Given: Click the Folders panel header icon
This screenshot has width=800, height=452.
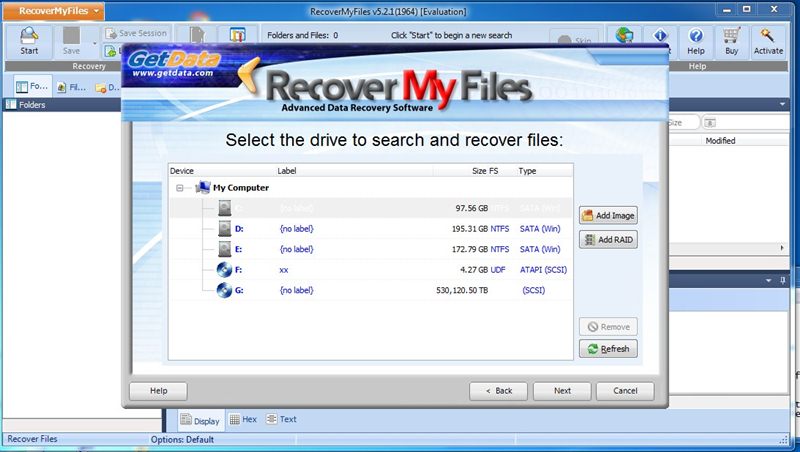Looking at the screenshot, I should 11,105.
